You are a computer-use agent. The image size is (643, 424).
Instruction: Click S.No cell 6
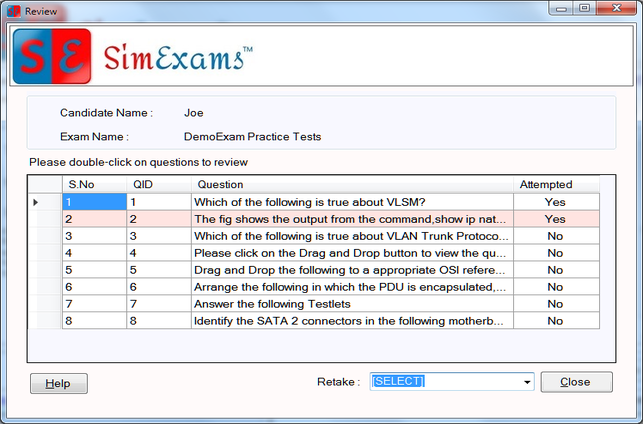point(94,287)
